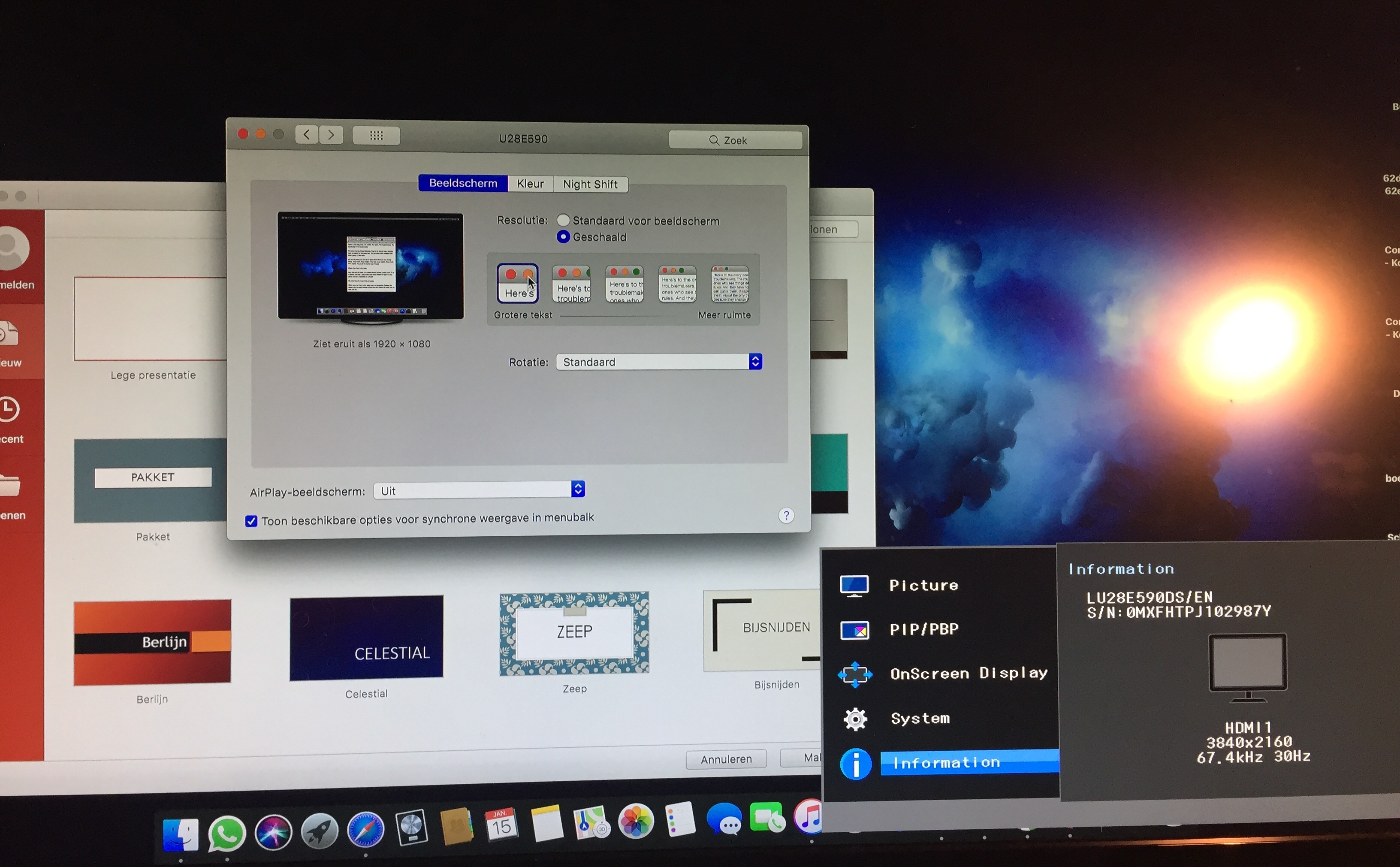Screen dimensions: 1400x867
Task: Open the help question mark button
Action: click(x=786, y=516)
